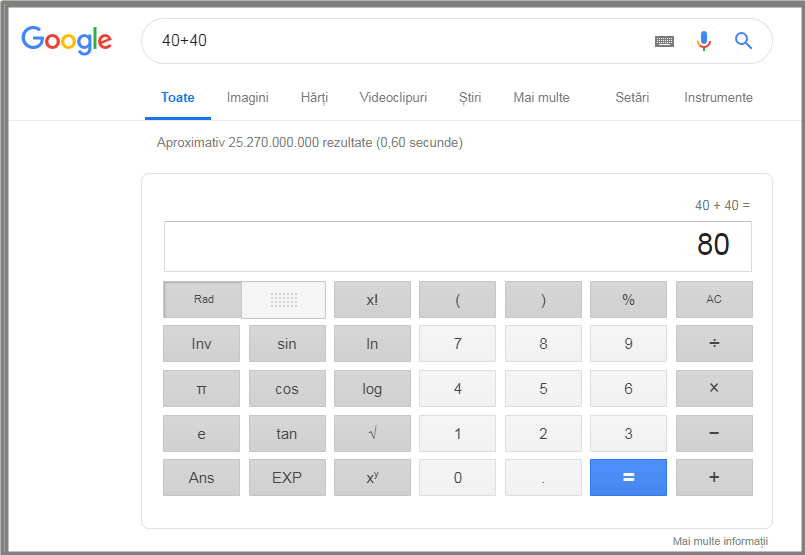This screenshot has width=805, height=555.
Task: Expand the Mai multe menu
Action: click(542, 98)
